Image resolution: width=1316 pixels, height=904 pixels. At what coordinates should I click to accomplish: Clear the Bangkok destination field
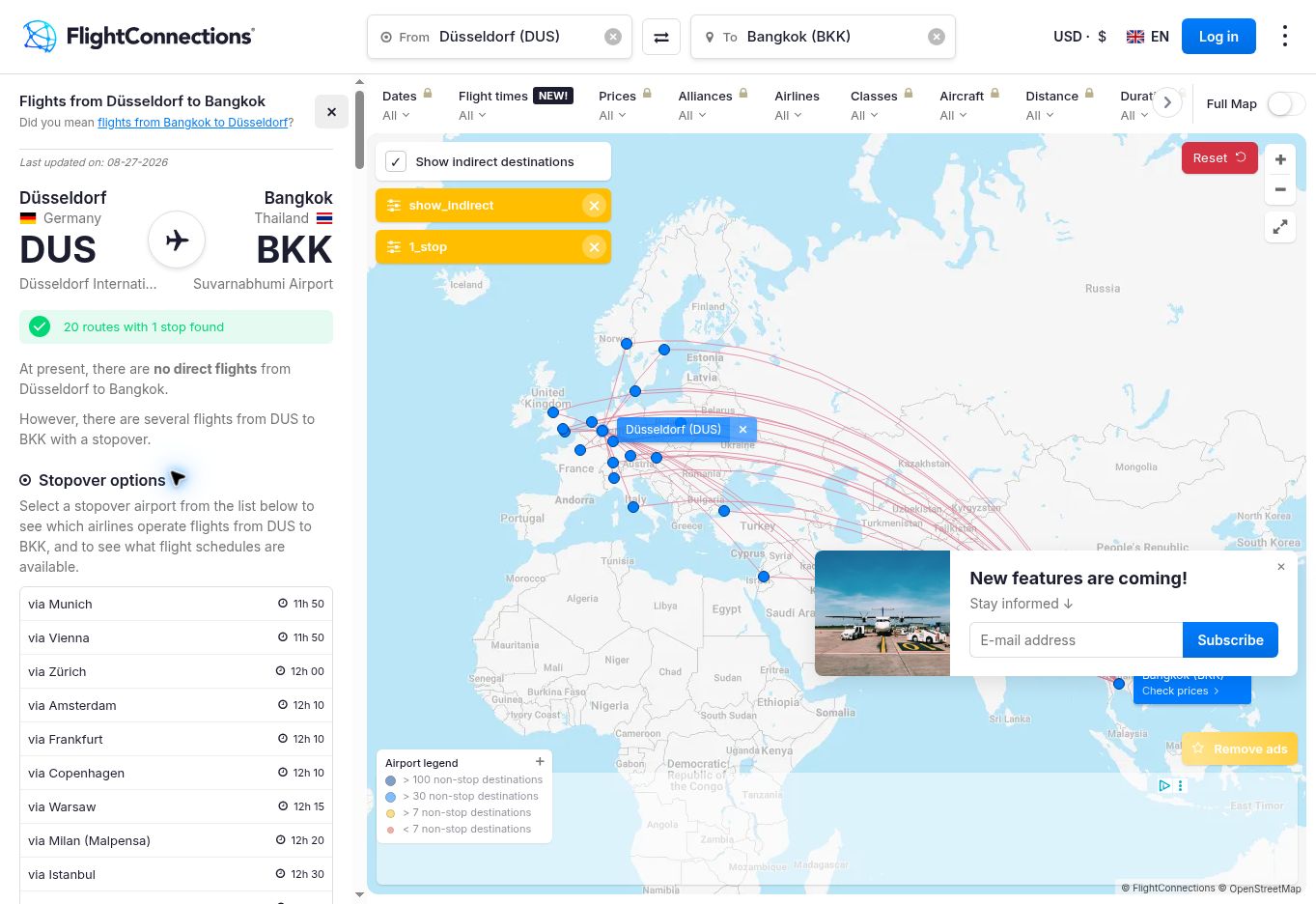tap(937, 37)
